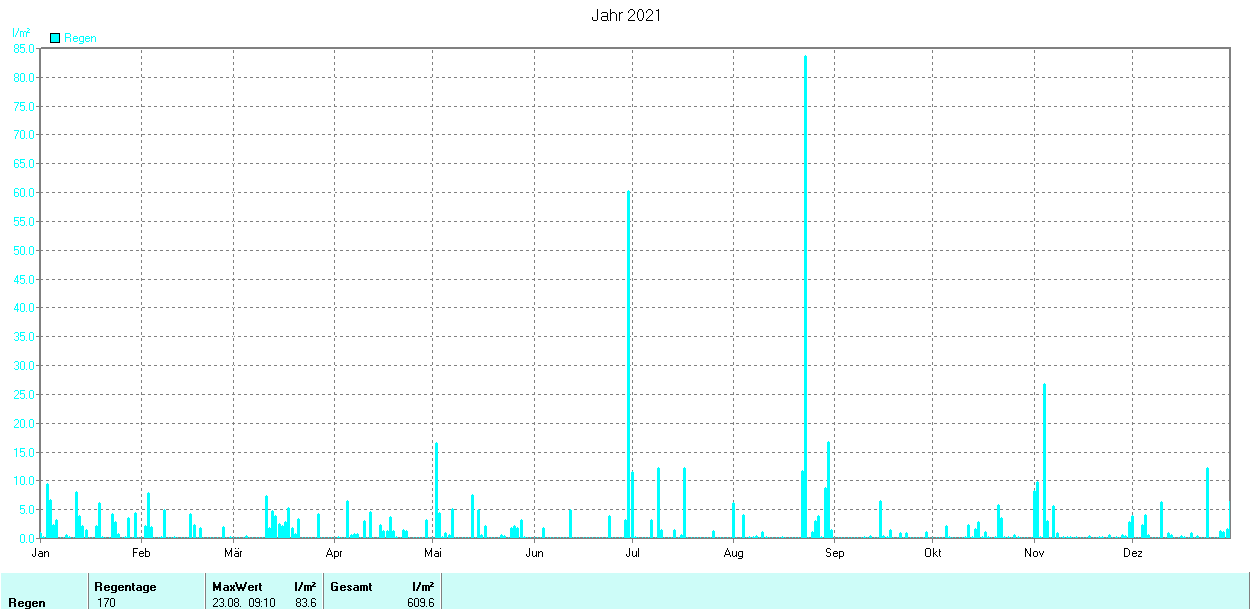This screenshot has height=609, width=1250.
Task: Select the Feb label on the x-axis
Action: (141, 552)
